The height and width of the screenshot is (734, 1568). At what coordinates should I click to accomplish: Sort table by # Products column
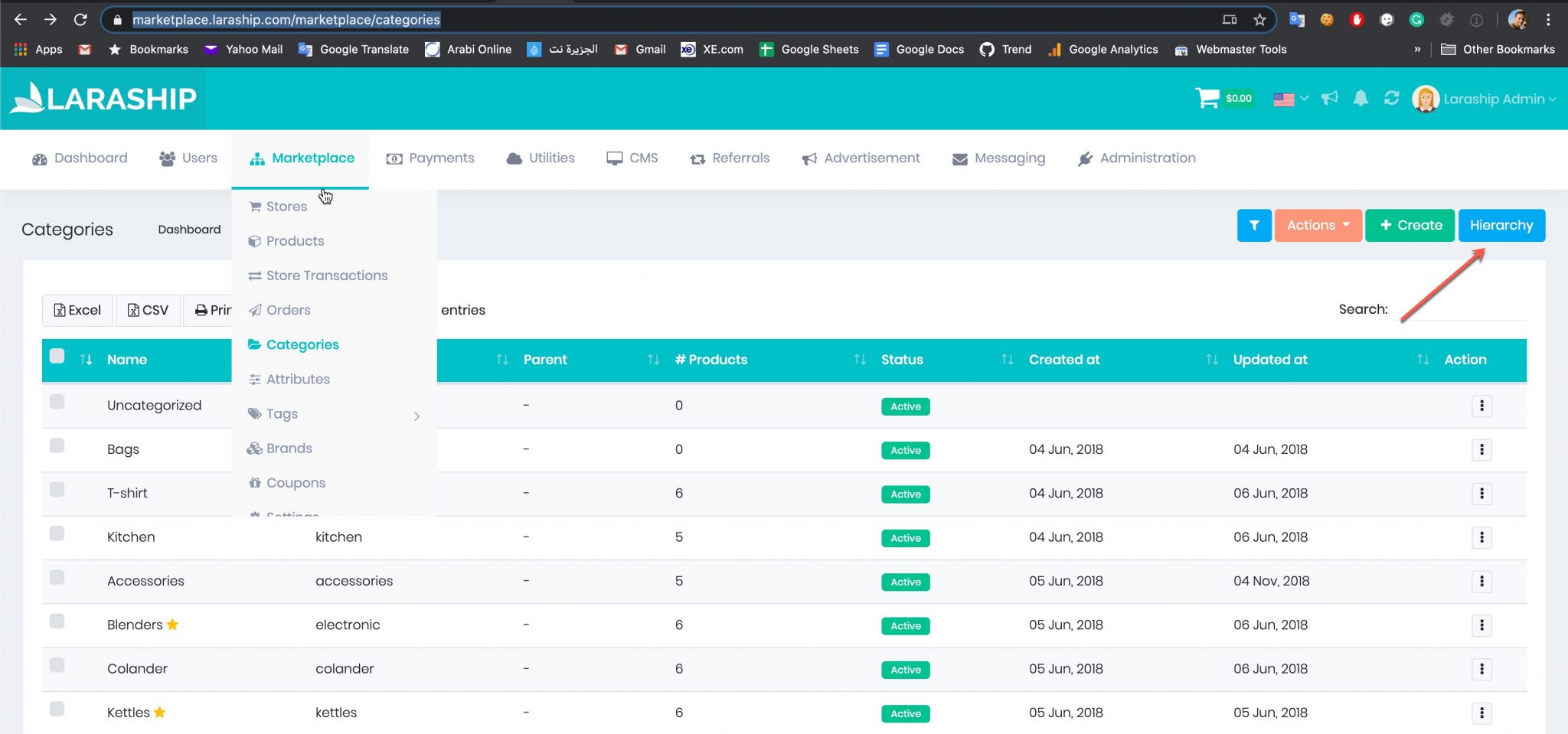point(710,360)
